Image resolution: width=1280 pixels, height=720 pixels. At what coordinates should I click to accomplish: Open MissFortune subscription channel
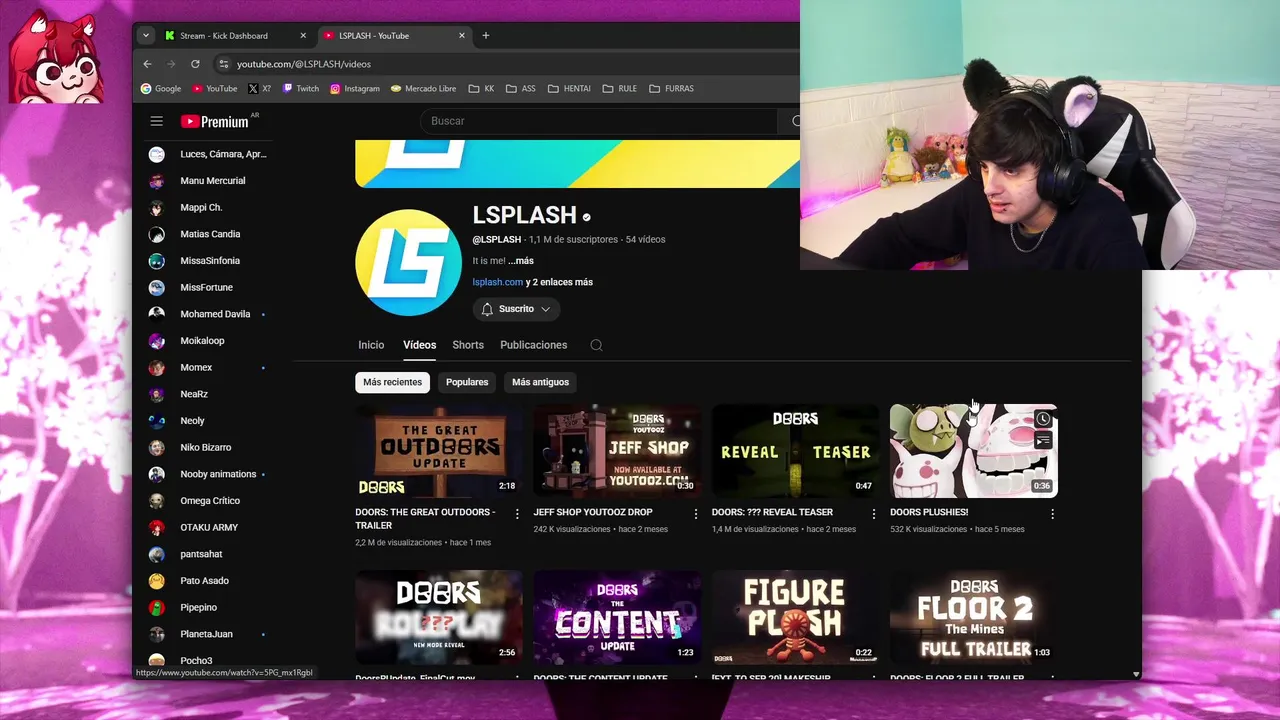coord(207,287)
